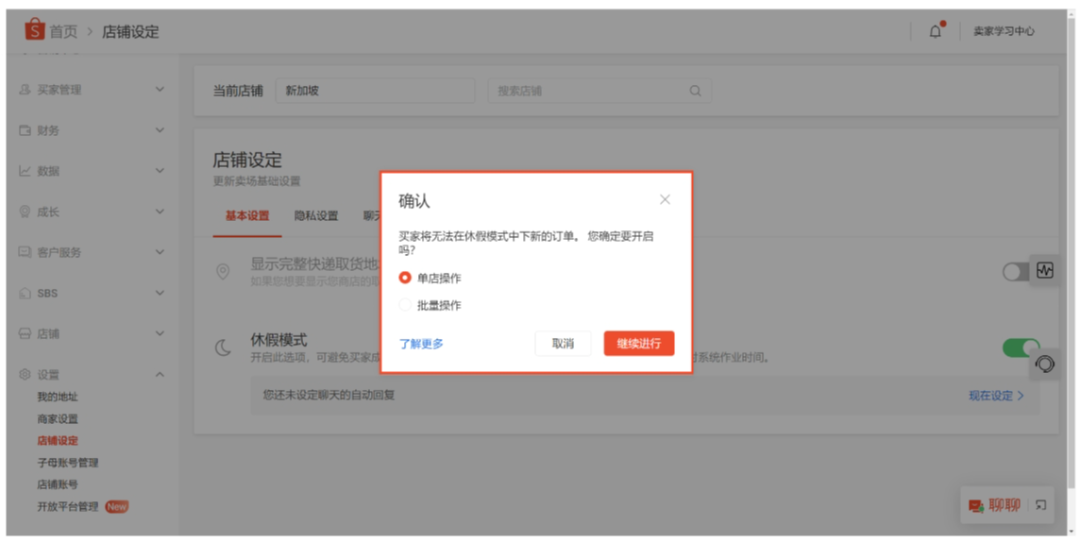This screenshot has height=542, width=1080.
Task: Toggle the 显示完整快递取货地址 switch
Action: [1017, 271]
